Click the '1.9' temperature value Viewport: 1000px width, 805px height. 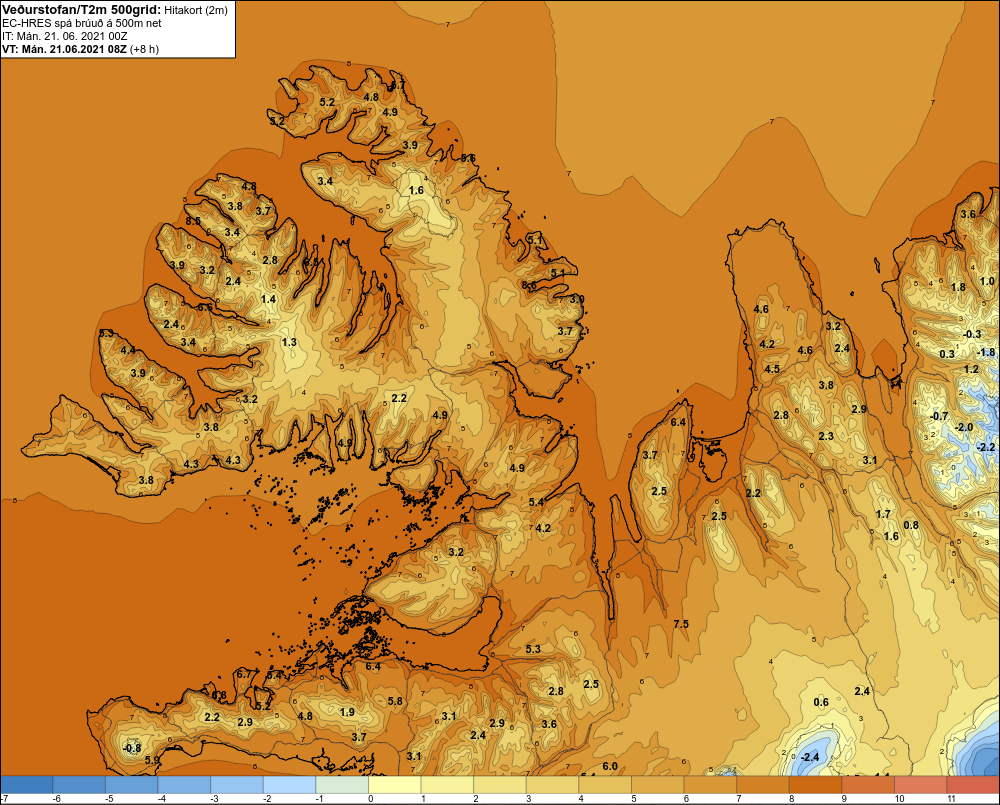click(x=347, y=712)
